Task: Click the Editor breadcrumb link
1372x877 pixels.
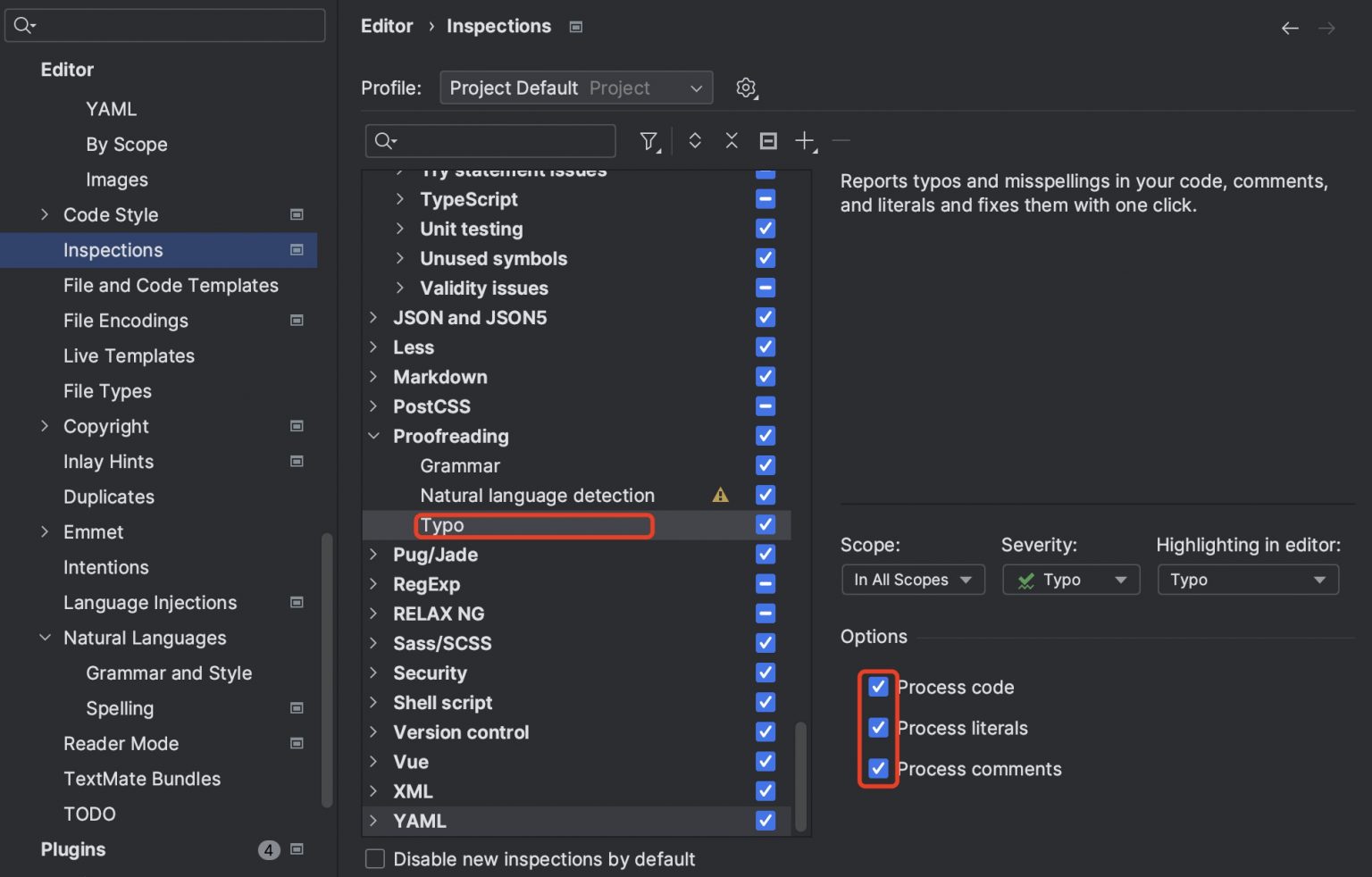Action: tap(387, 27)
